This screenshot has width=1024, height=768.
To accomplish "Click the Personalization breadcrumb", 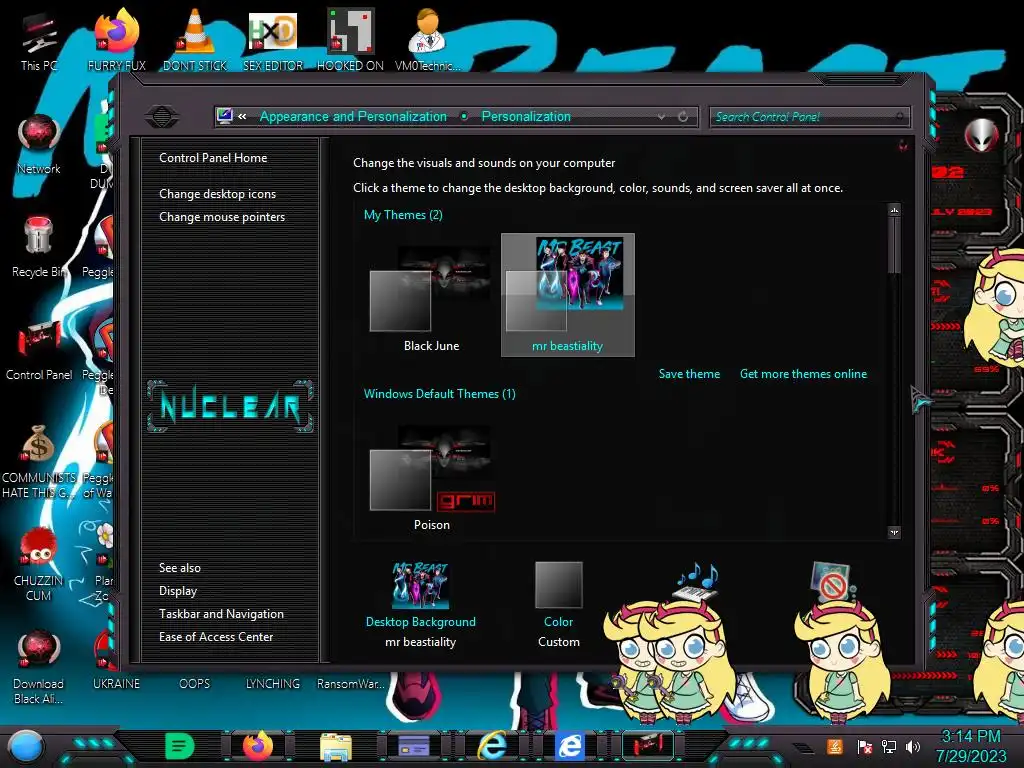I will coord(526,116).
